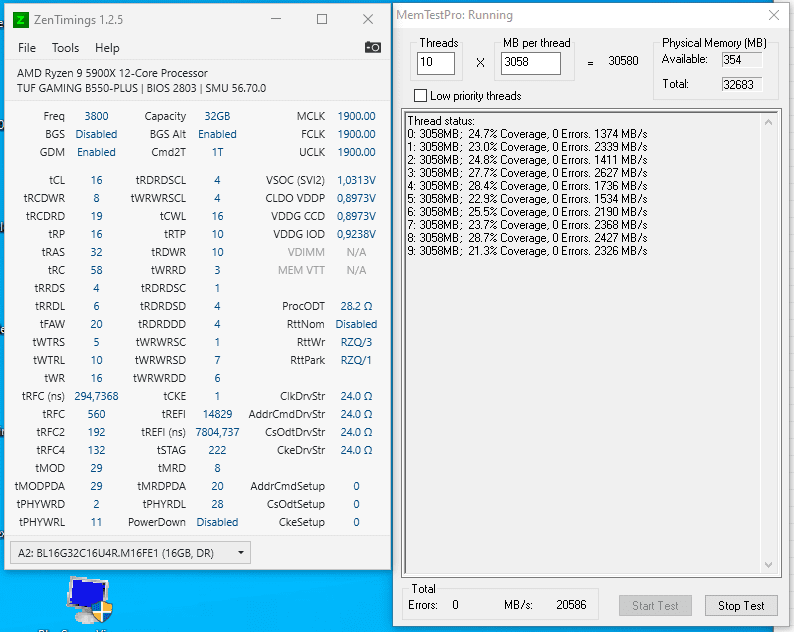
Task: Click the thread status scrollbar down arrow
Action: click(x=768, y=565)
